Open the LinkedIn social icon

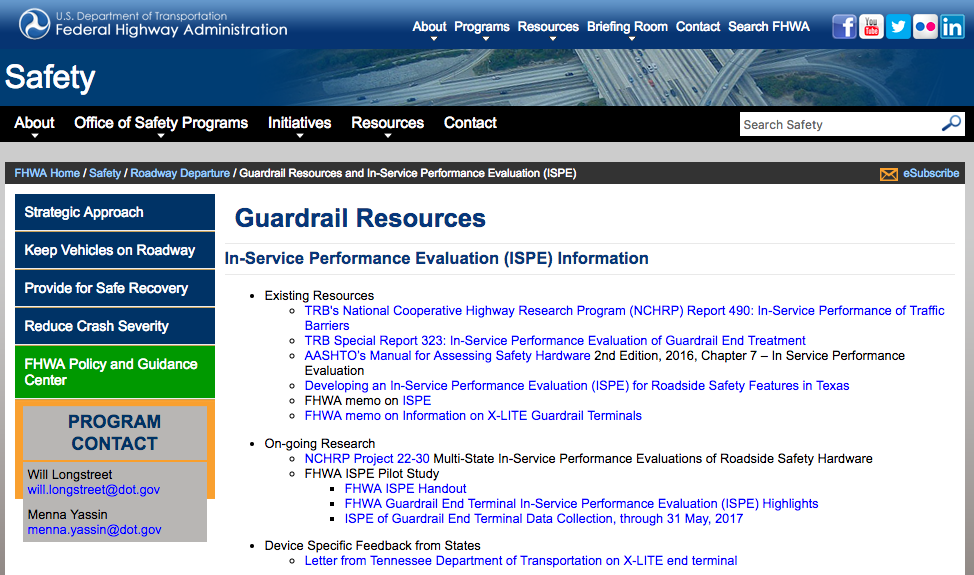[x=951, y=27]
